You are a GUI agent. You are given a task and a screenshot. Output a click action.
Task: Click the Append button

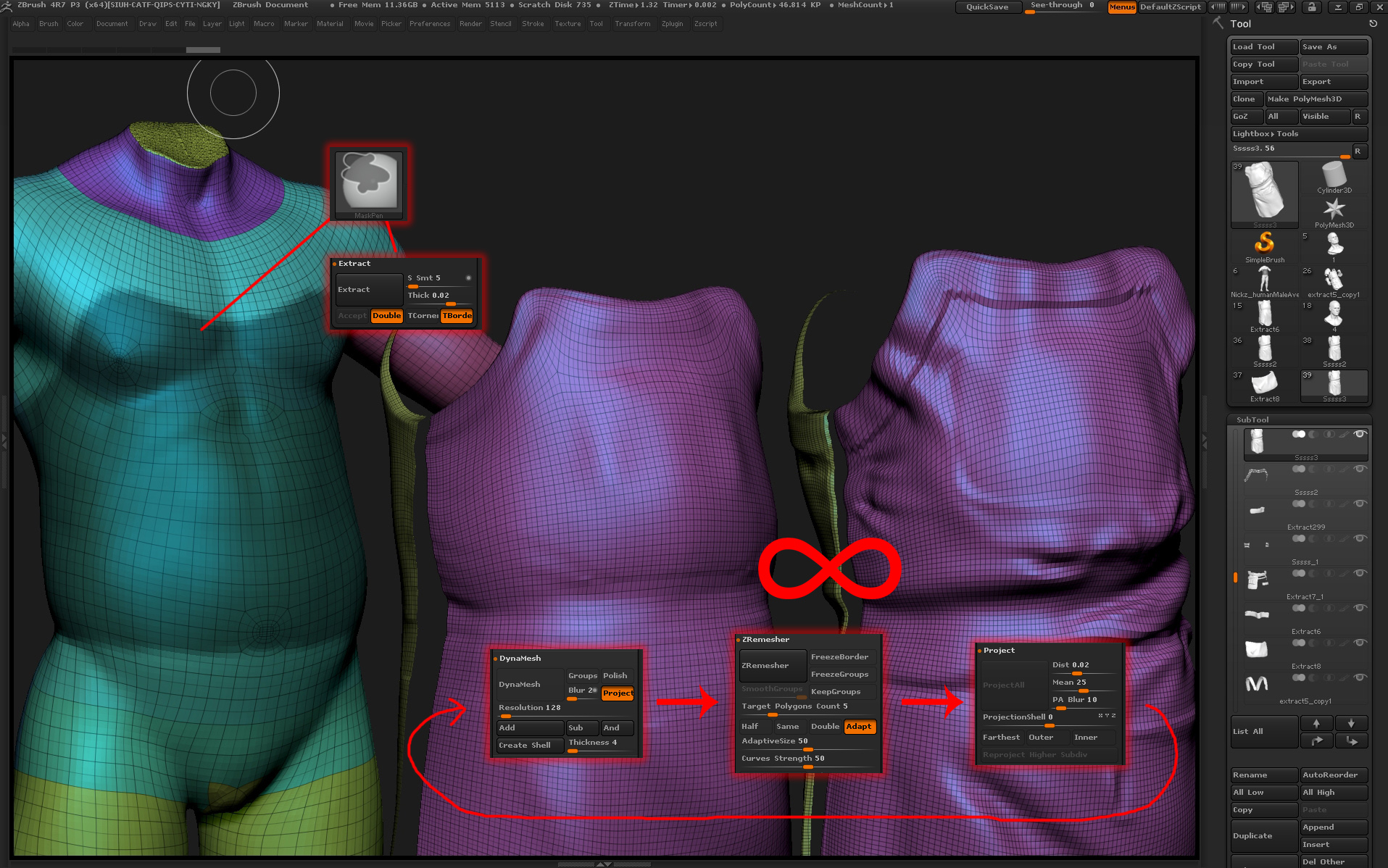1334,827
